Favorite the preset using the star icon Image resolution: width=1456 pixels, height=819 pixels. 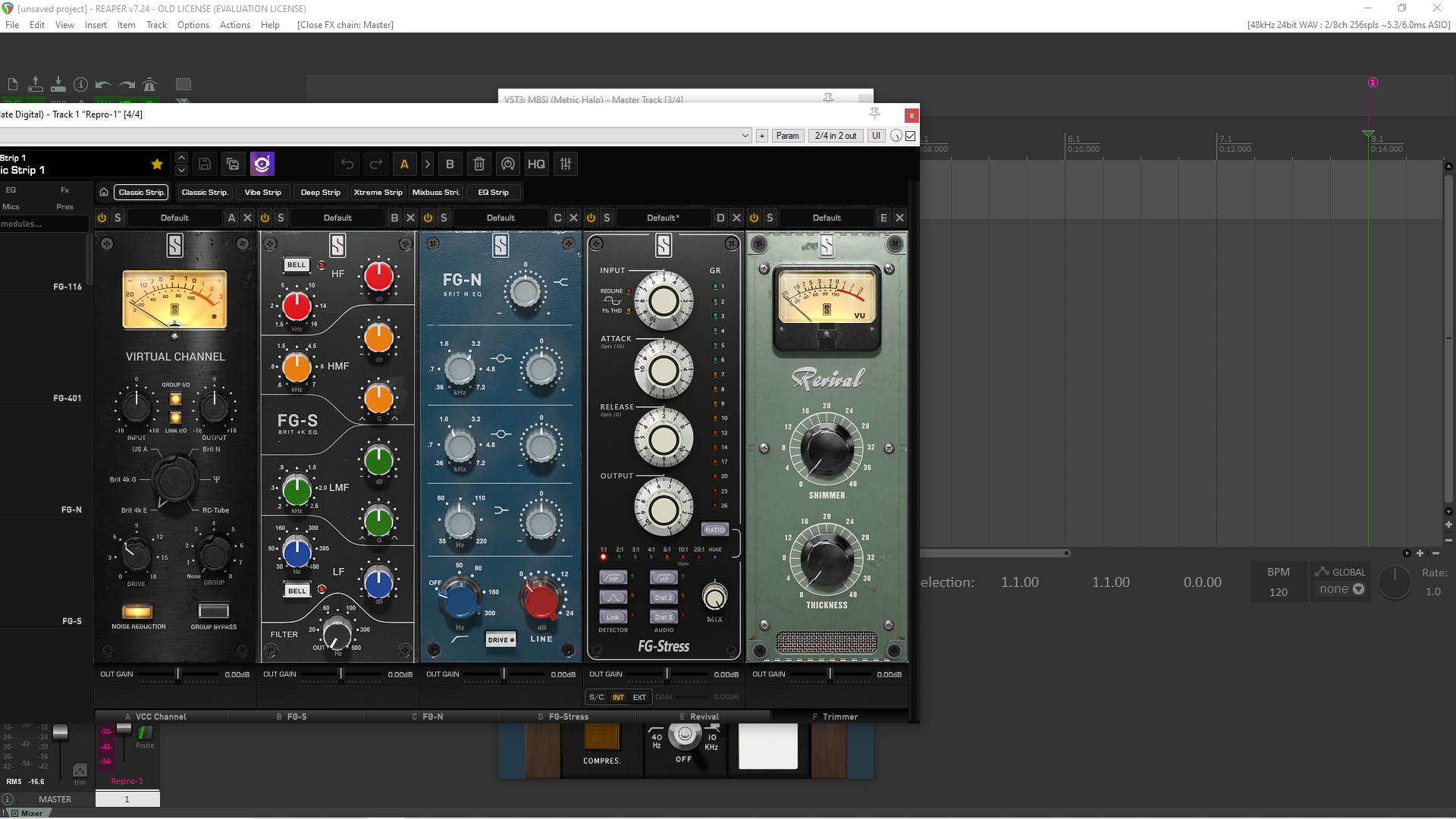[x=157, y=164]
